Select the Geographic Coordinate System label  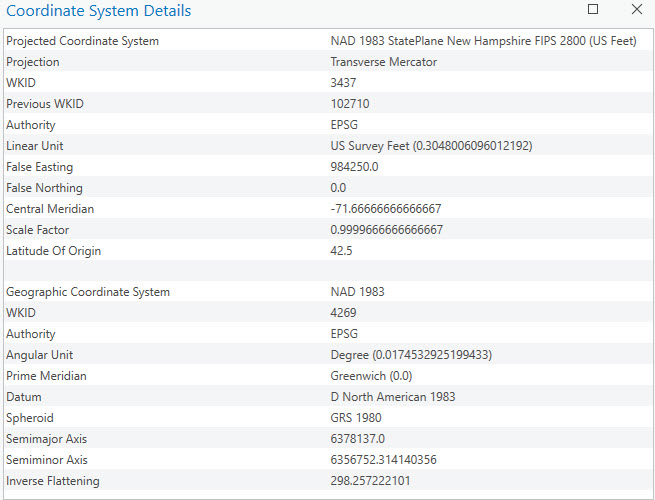point(88,292)
